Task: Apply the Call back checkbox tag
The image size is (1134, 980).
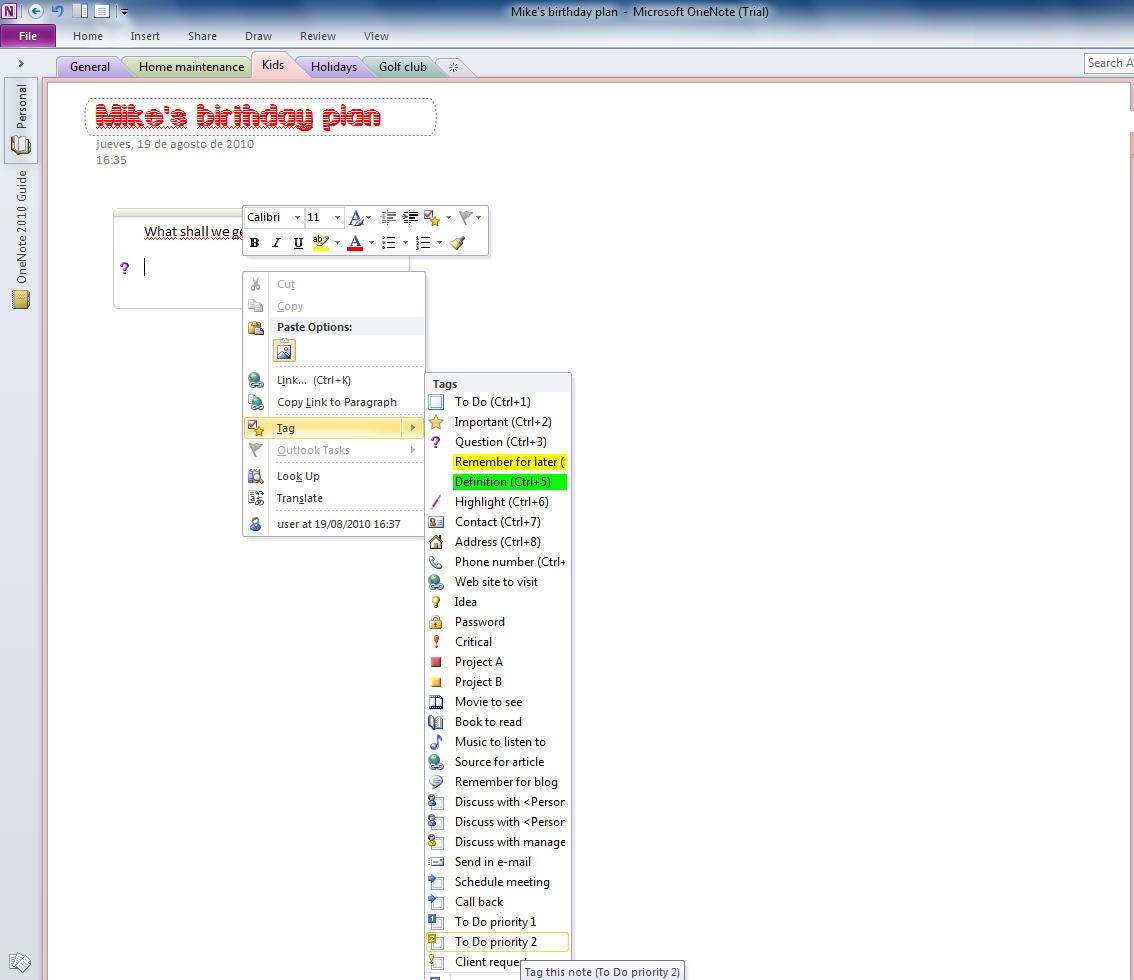Action: [x=498, y=902]
